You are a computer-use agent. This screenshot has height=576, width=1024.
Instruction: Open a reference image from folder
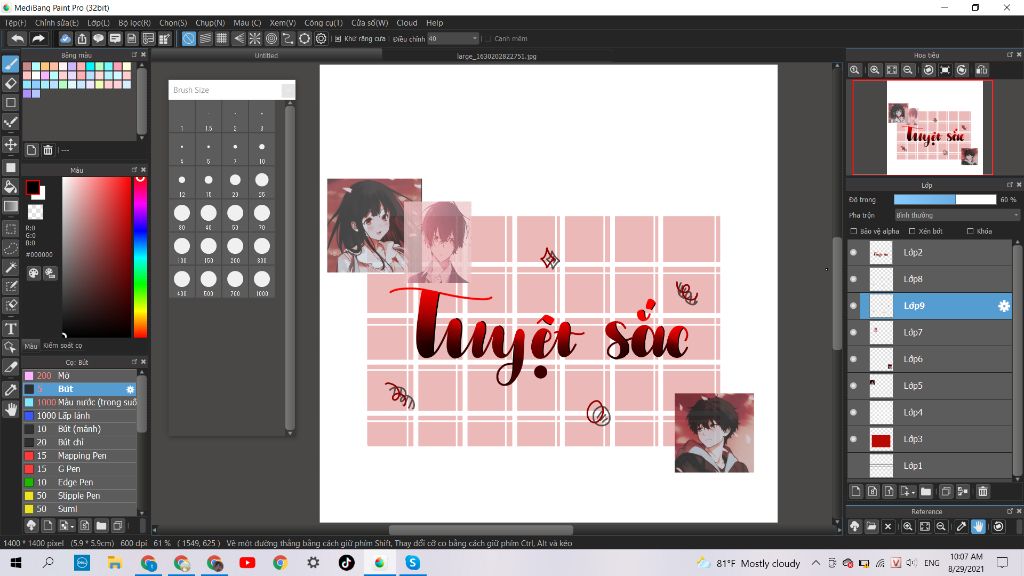pyautogui.click(x=871, y=526)
